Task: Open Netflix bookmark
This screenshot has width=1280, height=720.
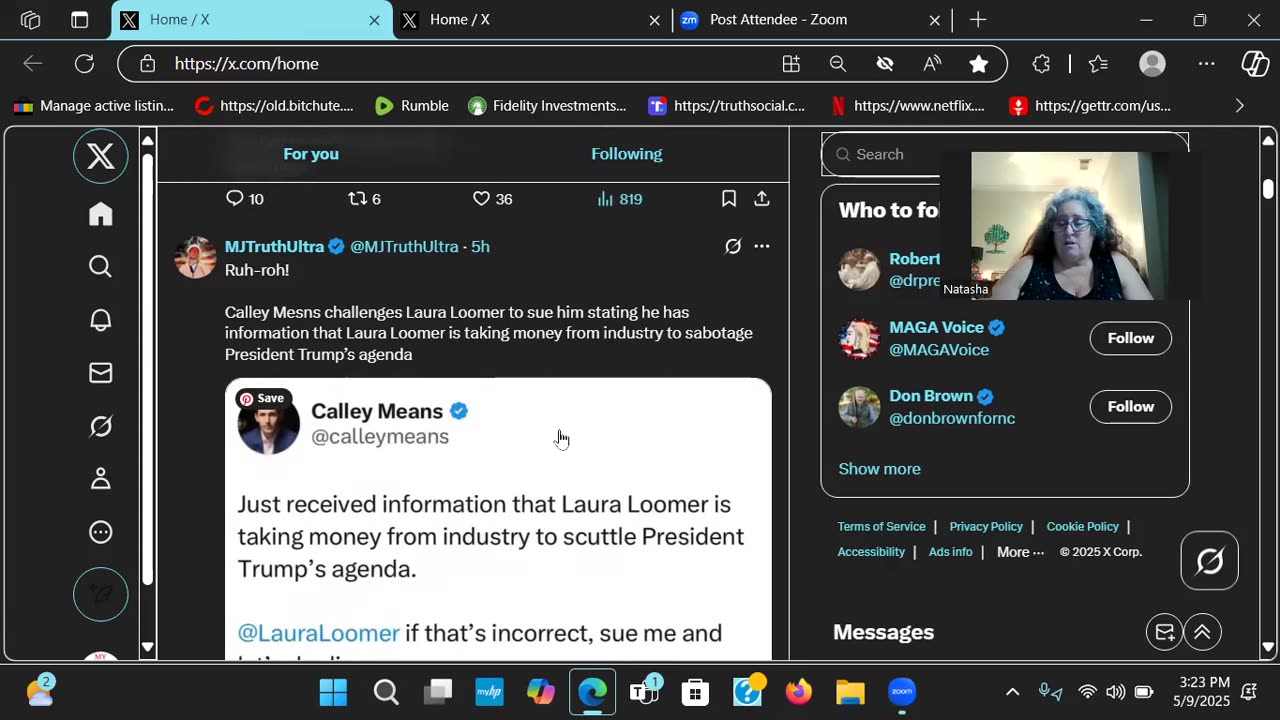Action: click(909, 106)
